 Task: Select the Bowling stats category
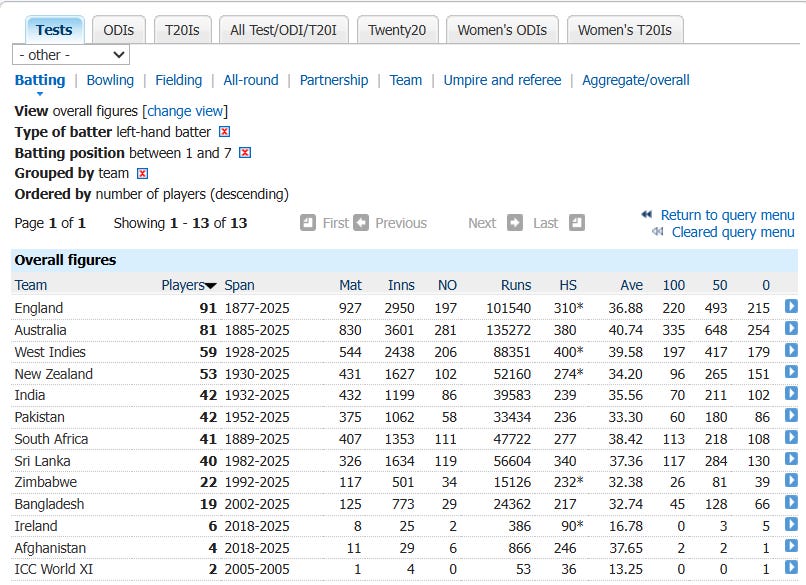(110, 80)
